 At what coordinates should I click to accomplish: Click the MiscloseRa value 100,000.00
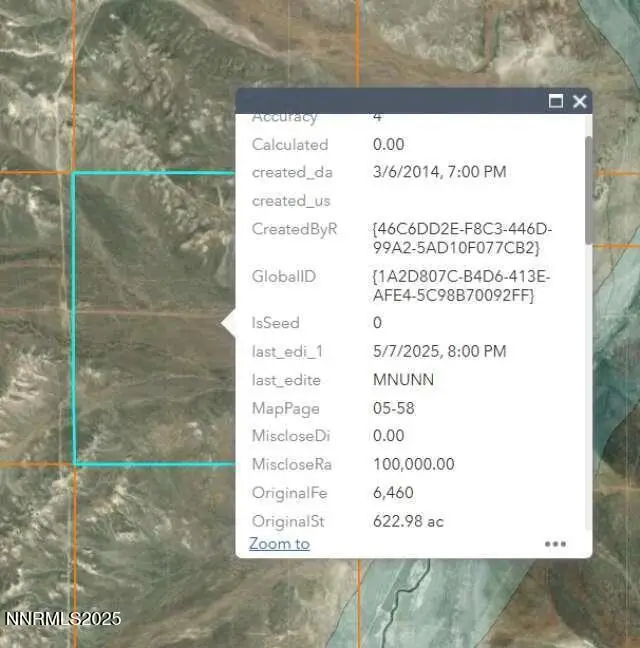[414, 464]
